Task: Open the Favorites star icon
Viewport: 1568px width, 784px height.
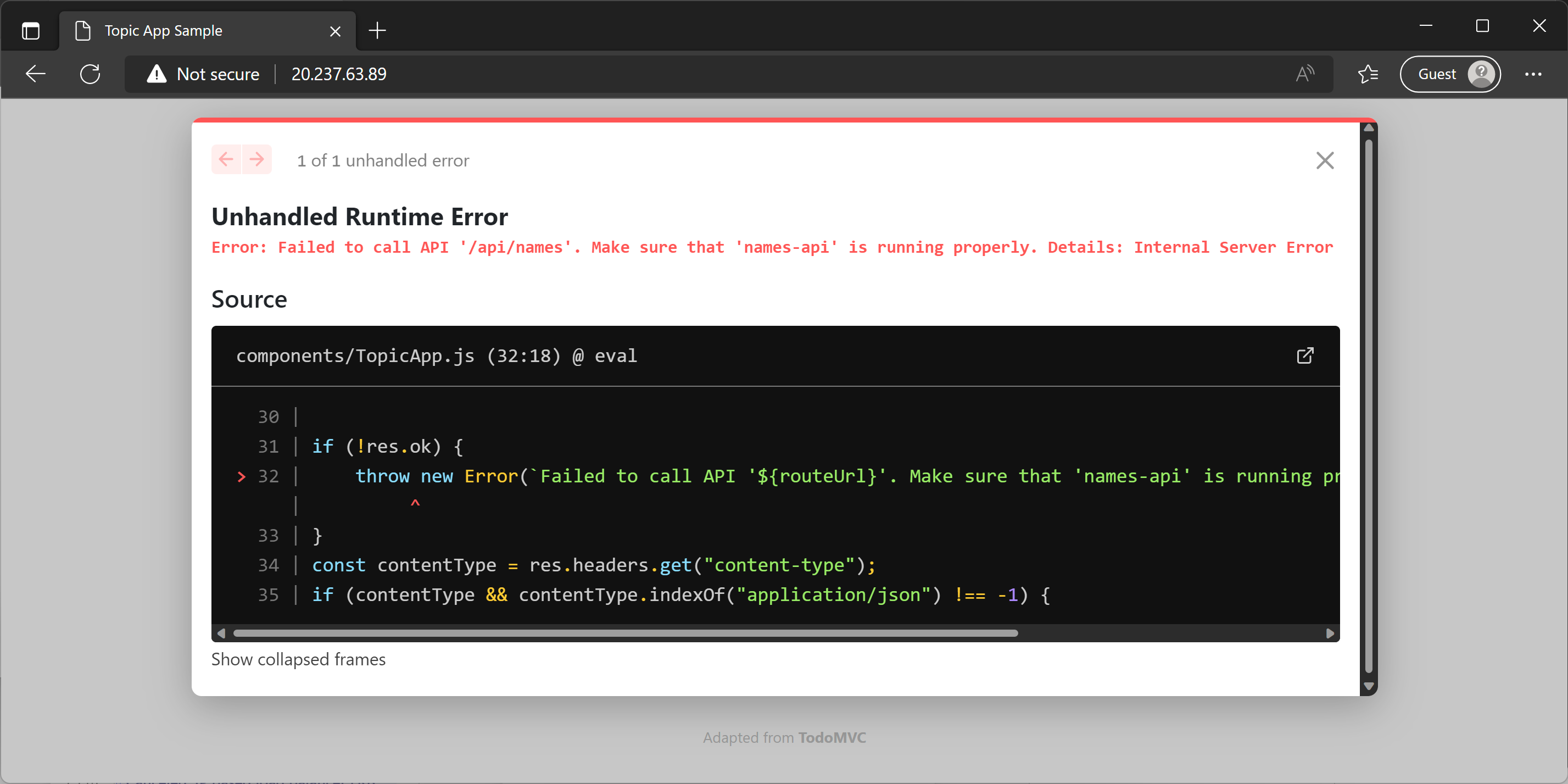Action: [x=1368, y=74]
